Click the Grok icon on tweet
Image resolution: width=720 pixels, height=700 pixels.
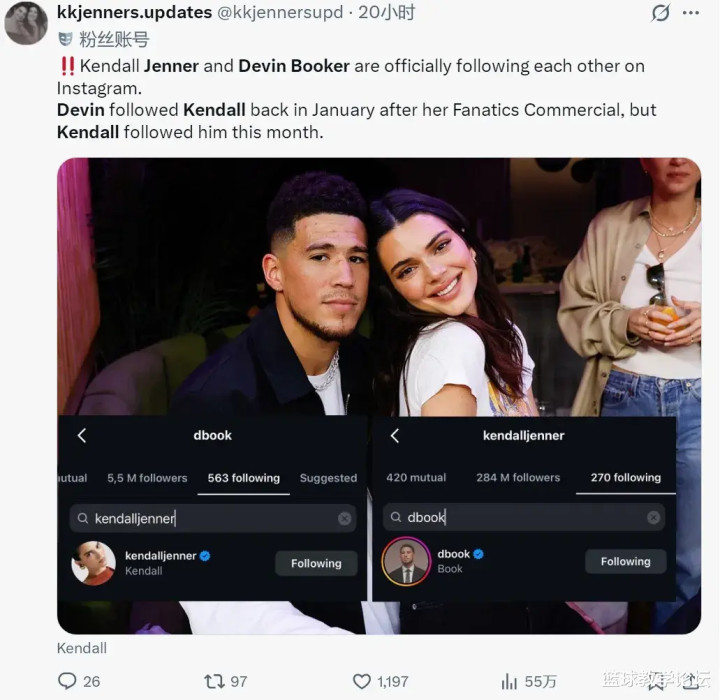coord(660,13)
